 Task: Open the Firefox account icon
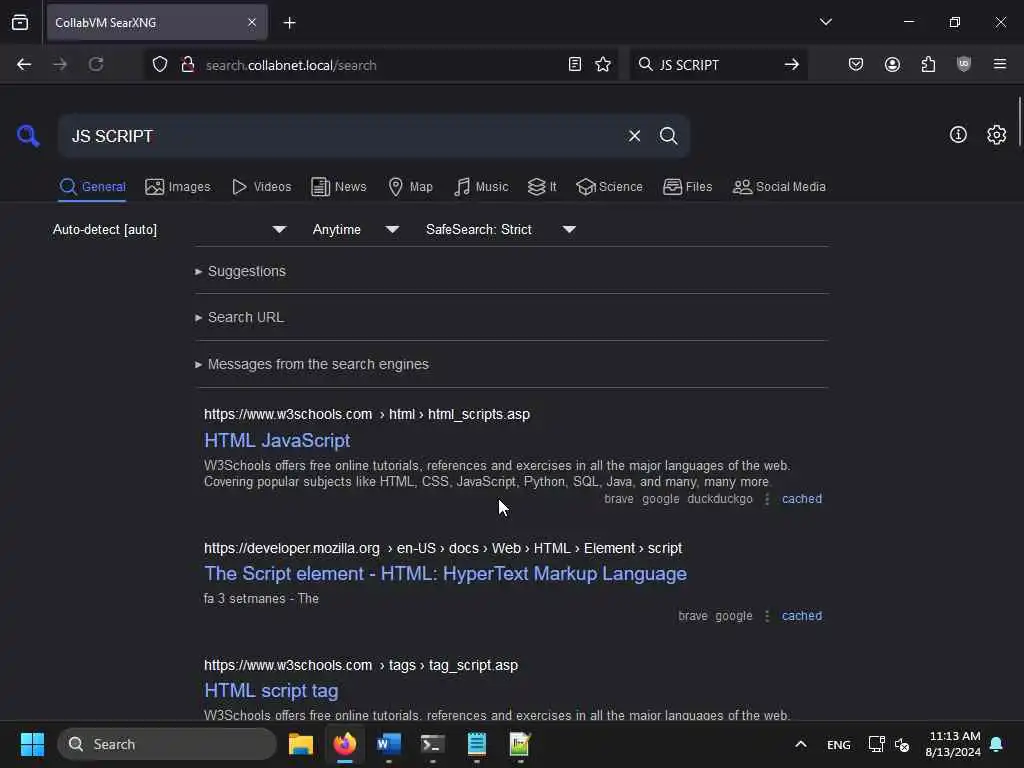pyautogui.click(x=892, y=65)
